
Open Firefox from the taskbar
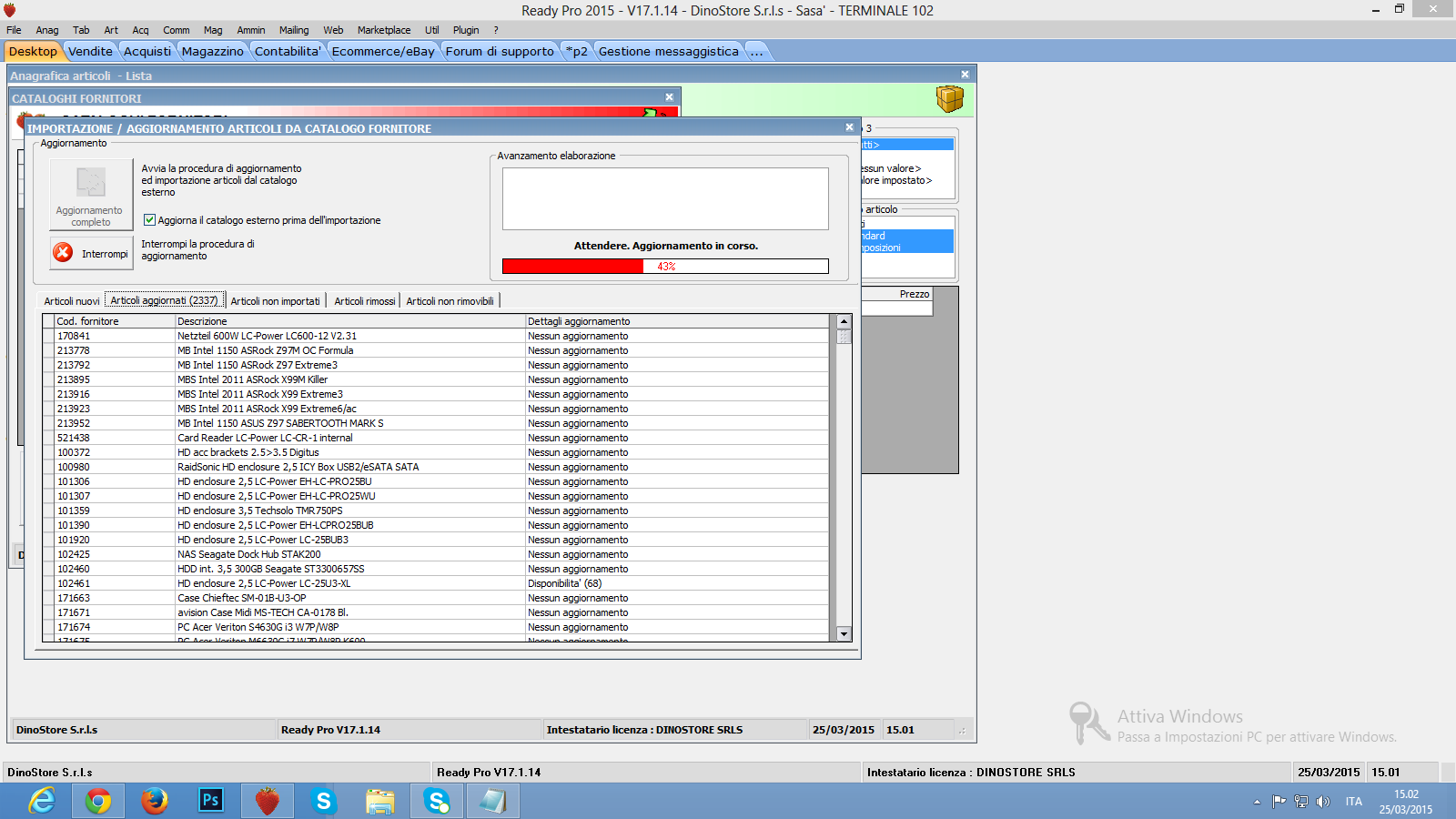point(155,801)
